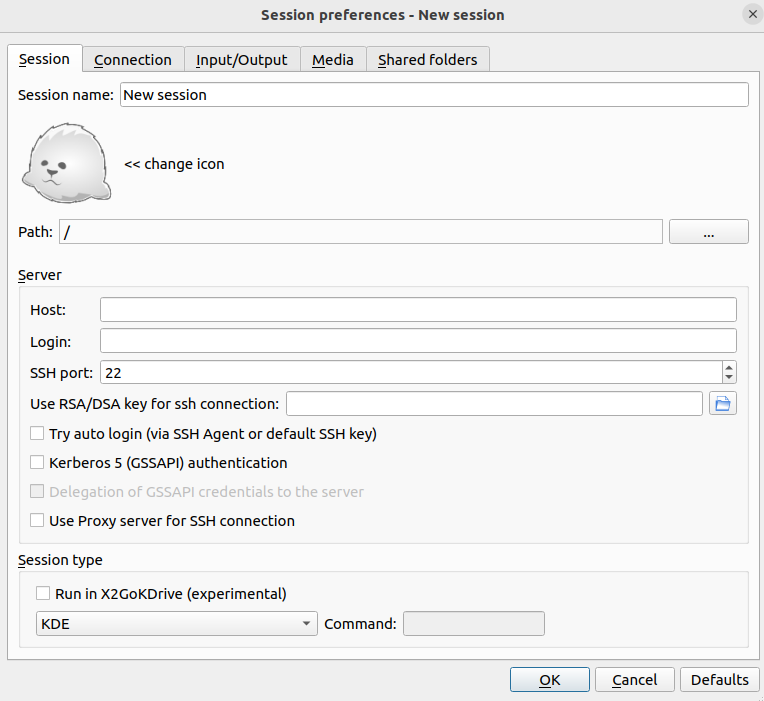The width and height of the screenshot is (764, 701).
Task: Click the Cancel button
Action: (x=634, y=680)
